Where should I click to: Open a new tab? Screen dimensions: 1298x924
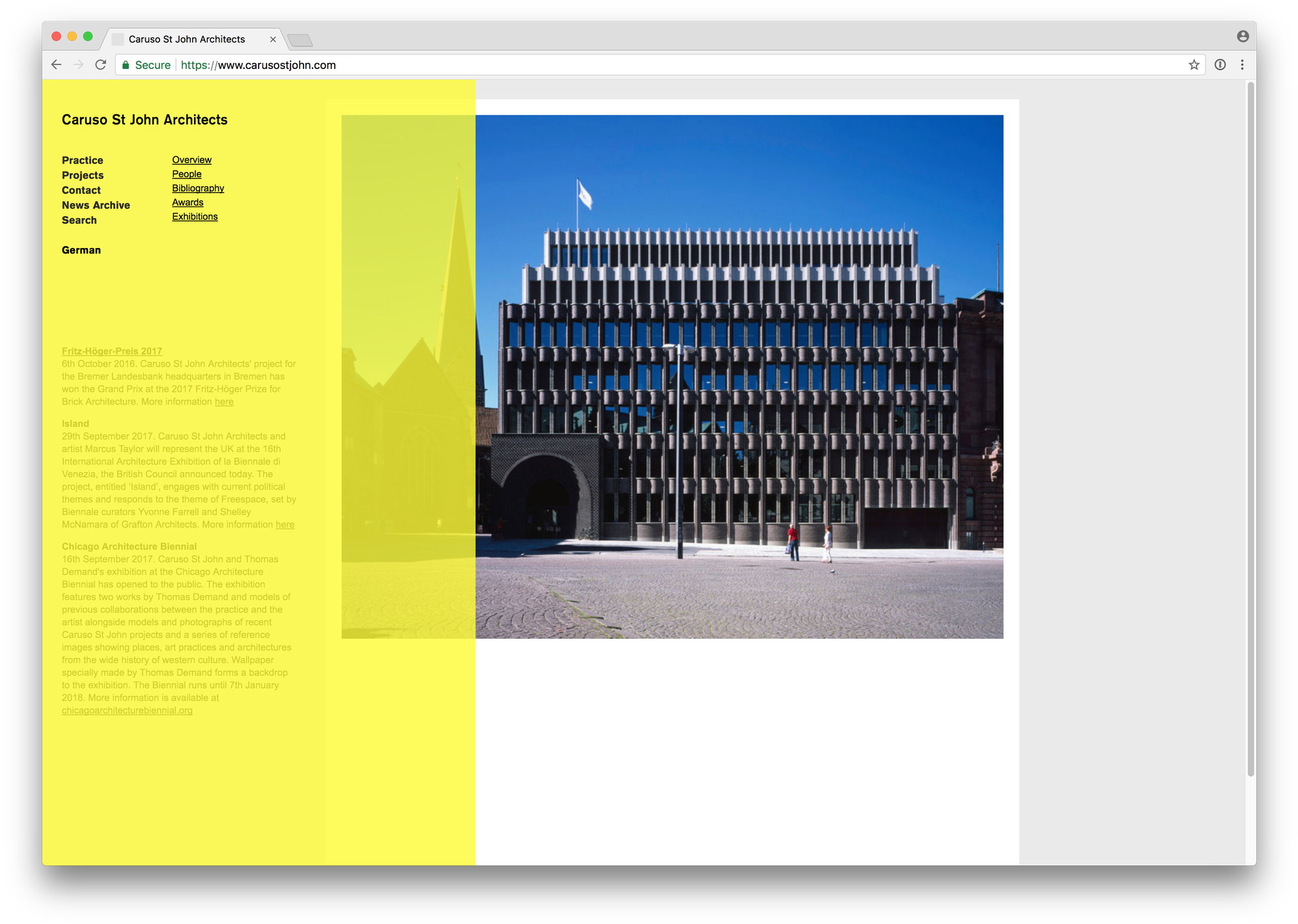coord(300,40)
